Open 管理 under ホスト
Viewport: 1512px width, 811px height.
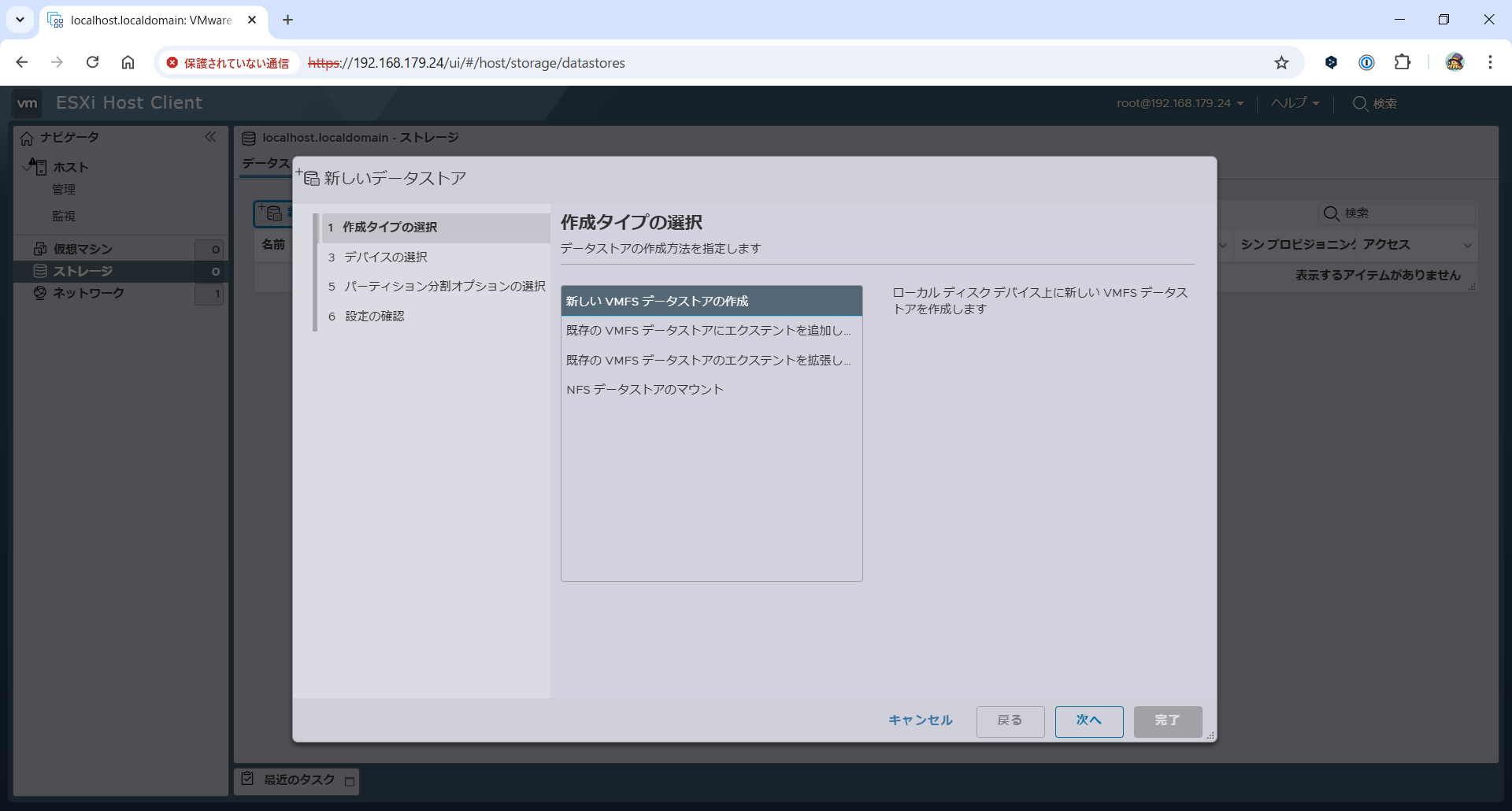[64, 190]
